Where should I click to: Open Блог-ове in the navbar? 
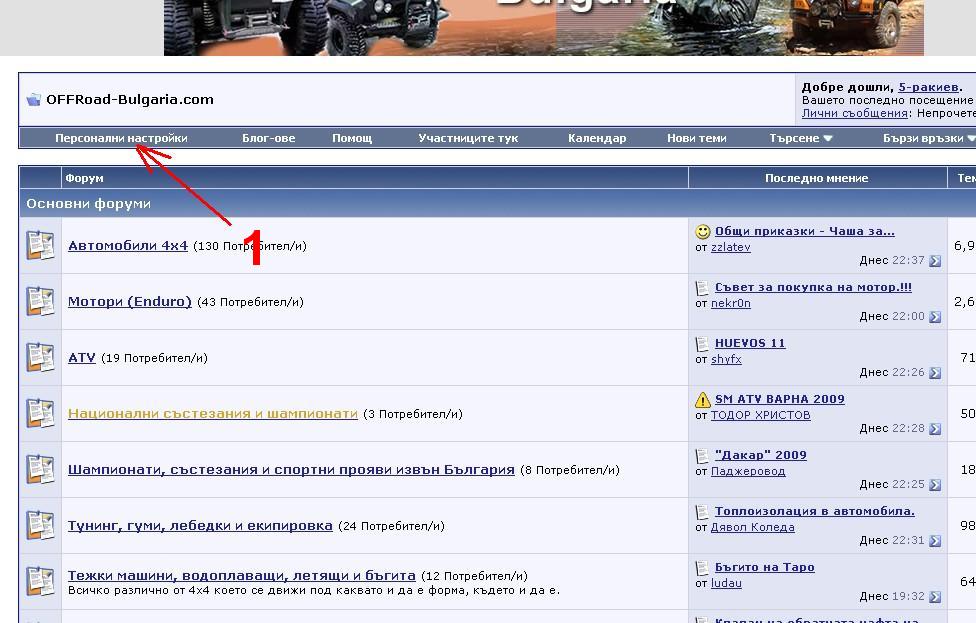(x=268, y=138)
